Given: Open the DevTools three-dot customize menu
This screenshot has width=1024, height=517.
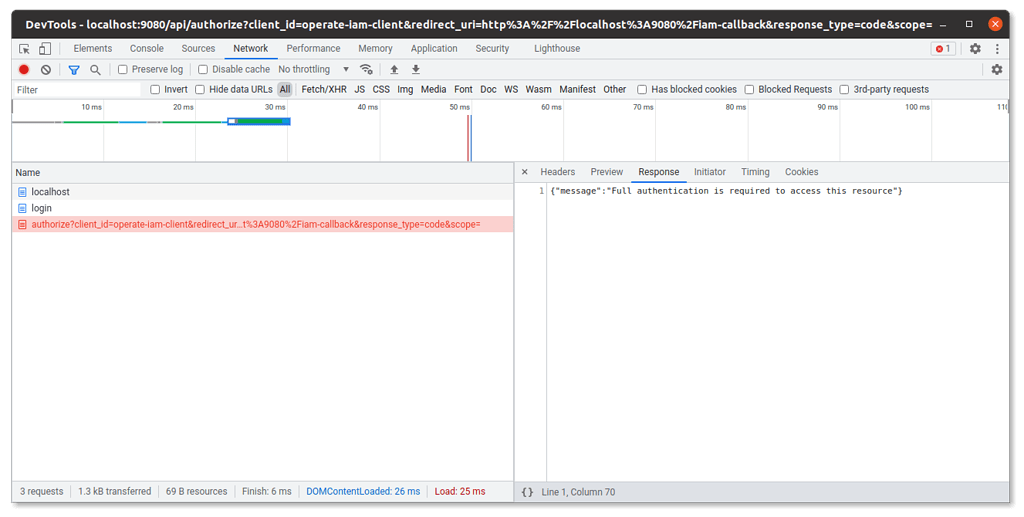Looking at the screenshot, I should click(x=996, y=48).
